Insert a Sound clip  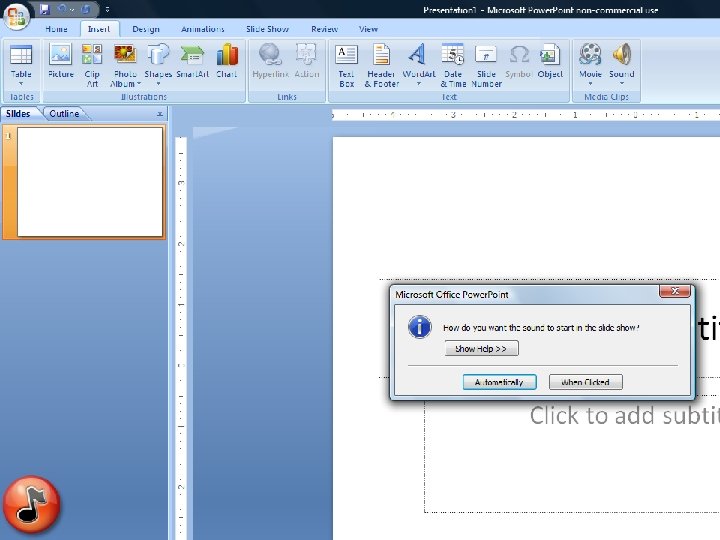[622, 65]
